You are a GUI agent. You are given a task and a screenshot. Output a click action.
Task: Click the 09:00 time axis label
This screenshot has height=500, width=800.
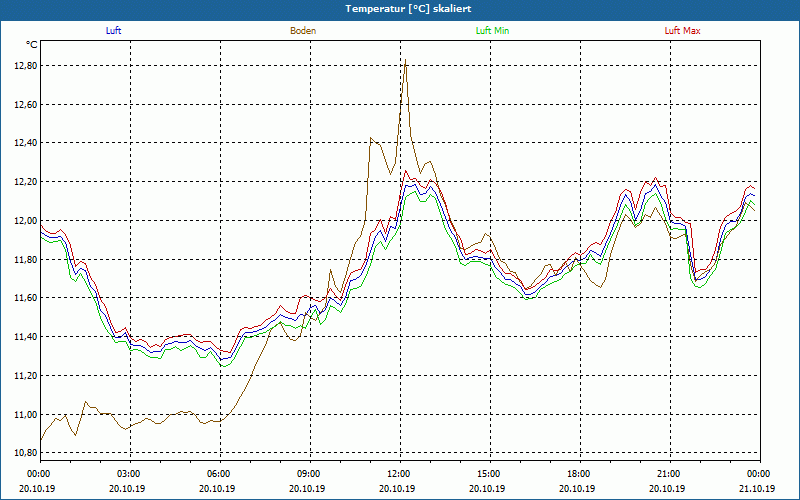click(x=310, y=474)
